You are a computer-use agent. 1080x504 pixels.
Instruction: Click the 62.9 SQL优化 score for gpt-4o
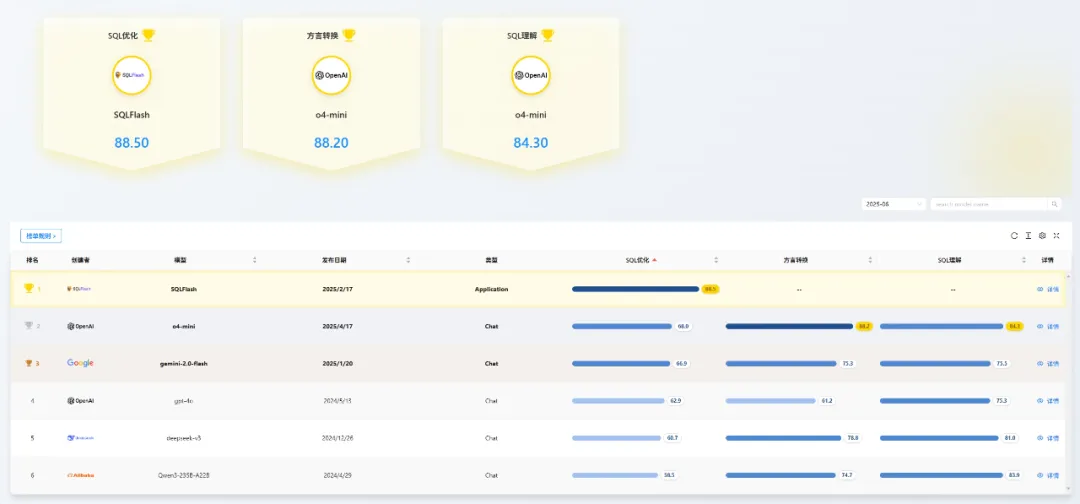pyautogui.click(x=676, y=401)
